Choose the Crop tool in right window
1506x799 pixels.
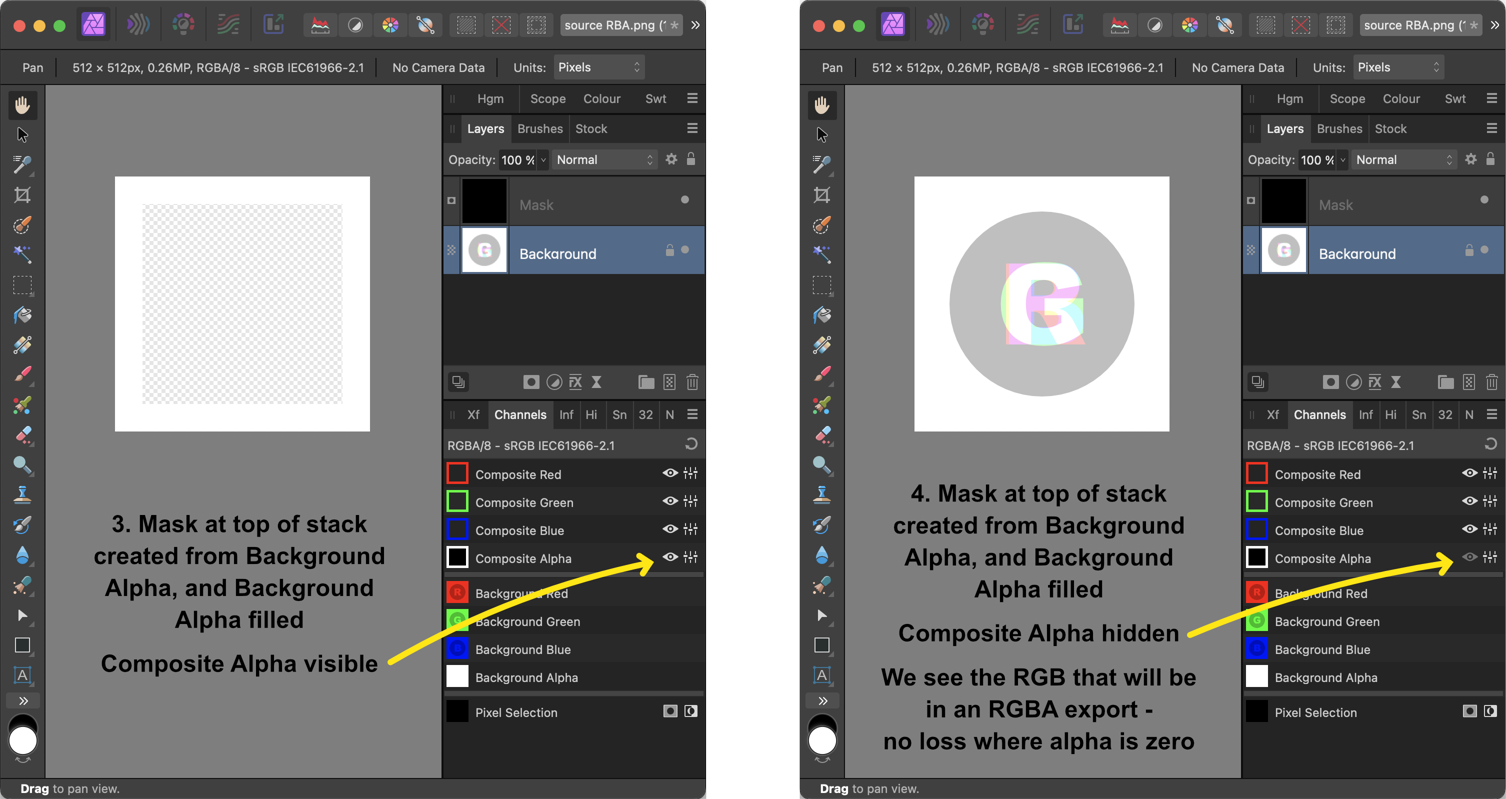[x=822, y=195]
